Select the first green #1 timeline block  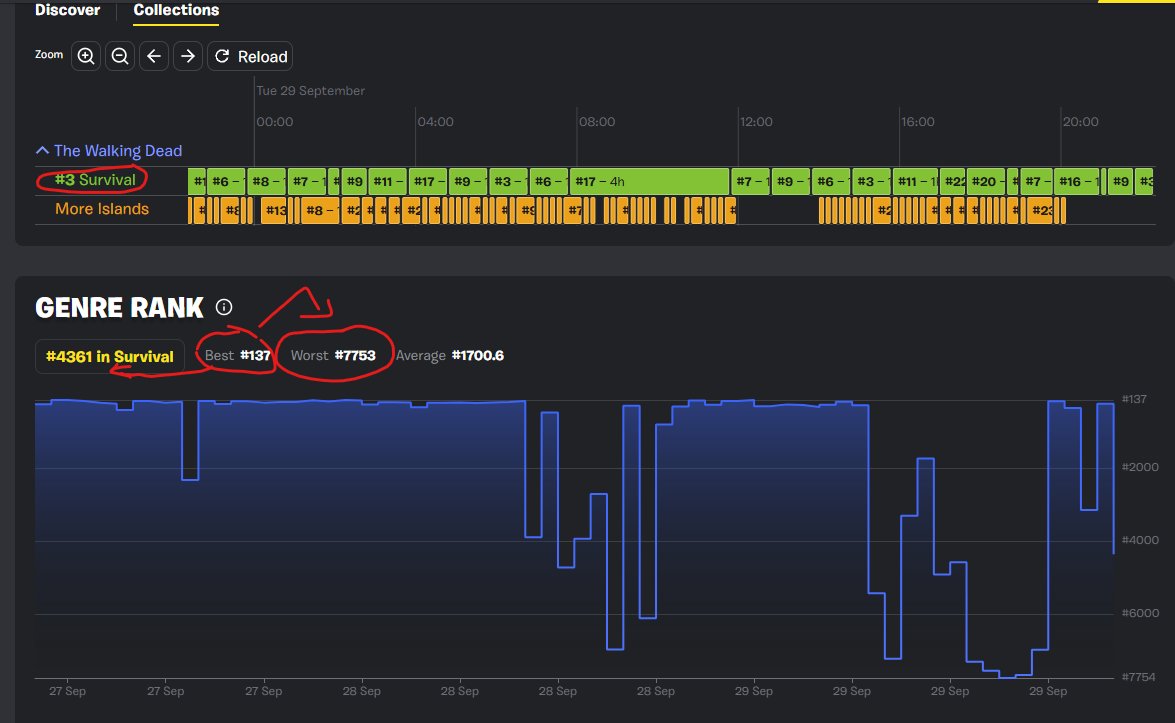pyautogui.click(x=198, y=181)
